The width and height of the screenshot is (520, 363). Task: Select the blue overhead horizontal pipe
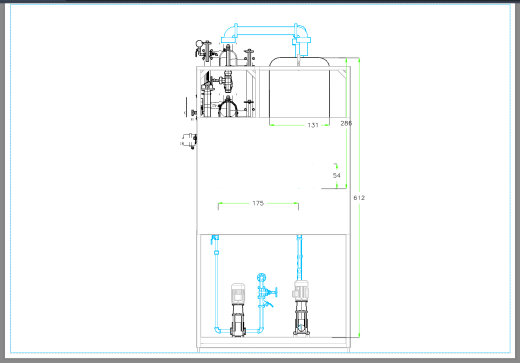(x=265, y=30)
